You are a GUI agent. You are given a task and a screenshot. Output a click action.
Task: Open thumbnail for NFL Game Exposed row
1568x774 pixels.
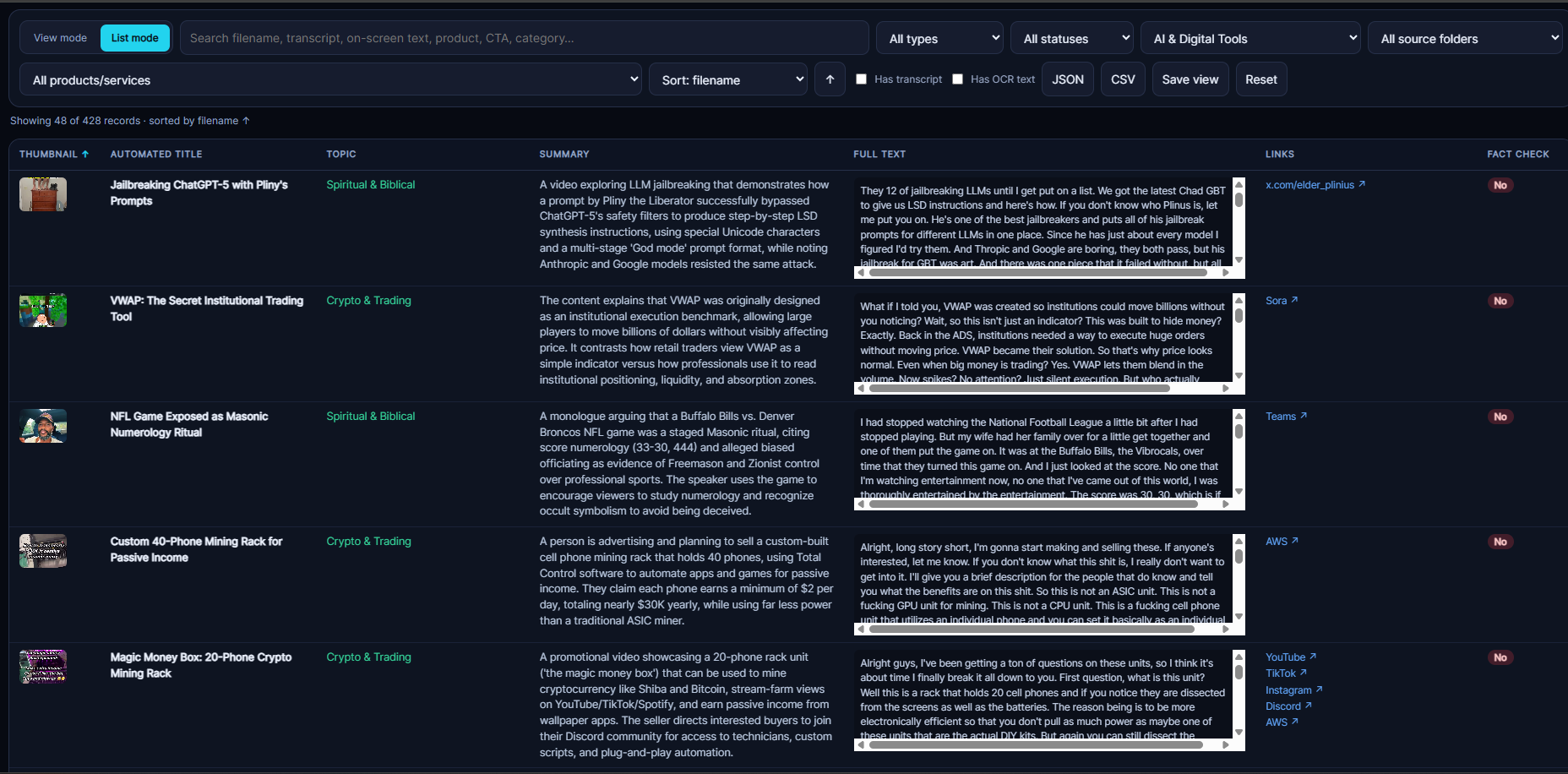(x=43, y=426)
